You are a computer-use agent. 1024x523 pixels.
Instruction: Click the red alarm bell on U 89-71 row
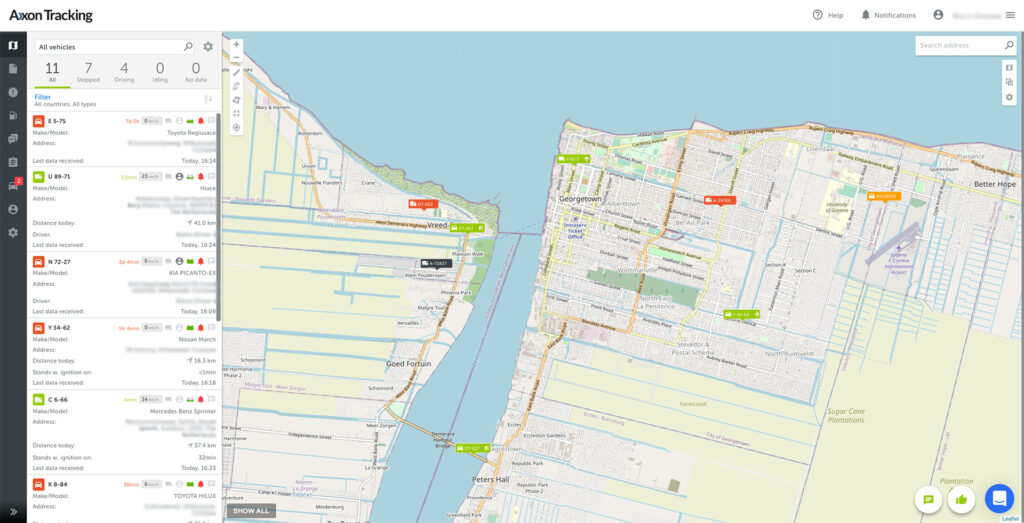pyautogui.click(x=200, y=176)
